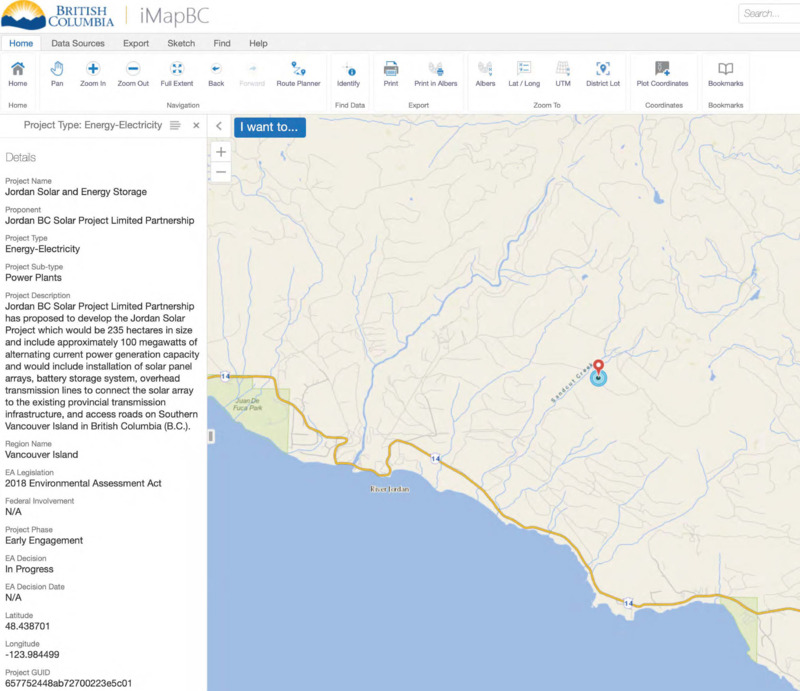The height and width of the screenshot is (691, 800).
Task: Select the Identify tool
Action: (x=348, y=74)
